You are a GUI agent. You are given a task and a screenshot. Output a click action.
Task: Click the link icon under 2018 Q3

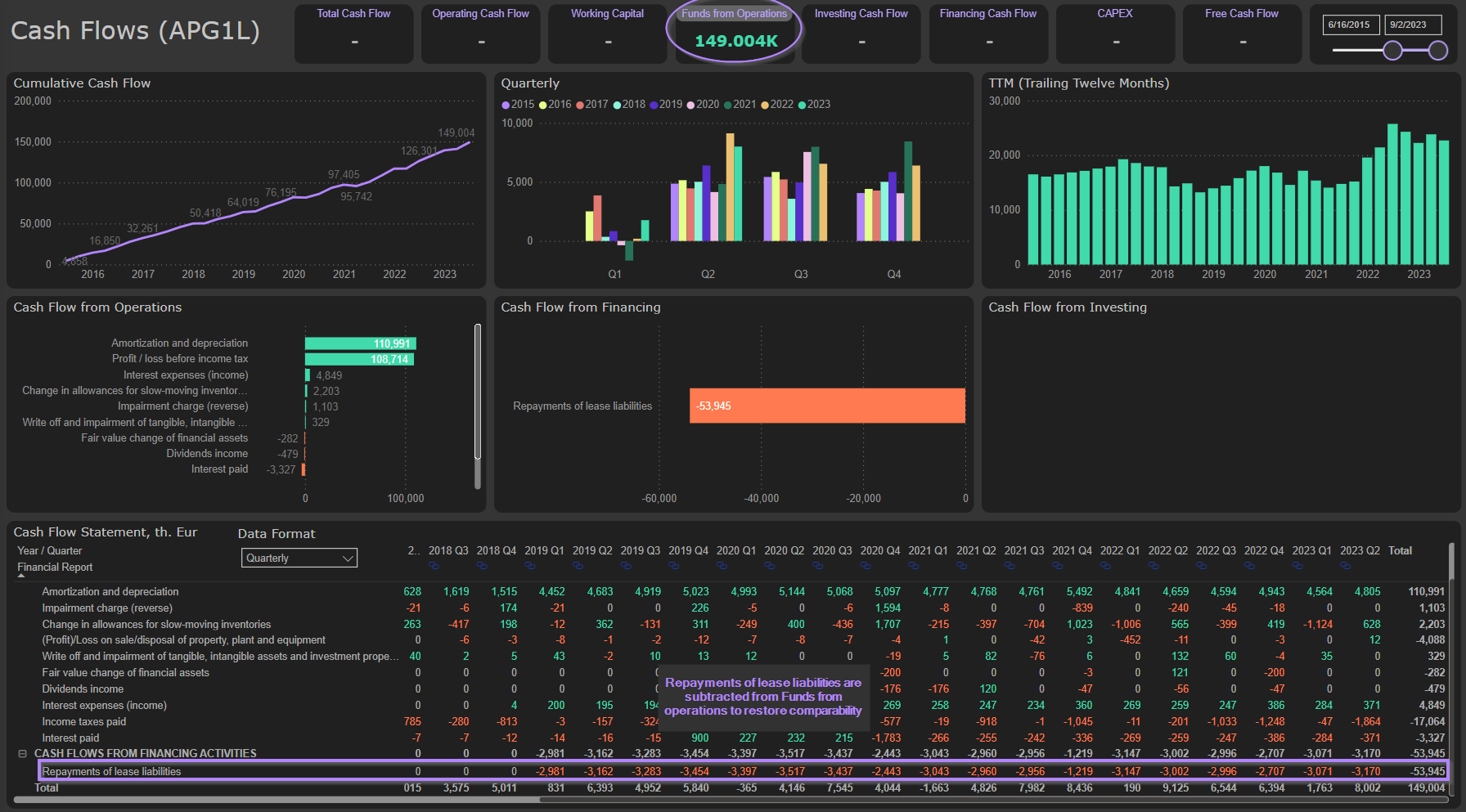434,566
